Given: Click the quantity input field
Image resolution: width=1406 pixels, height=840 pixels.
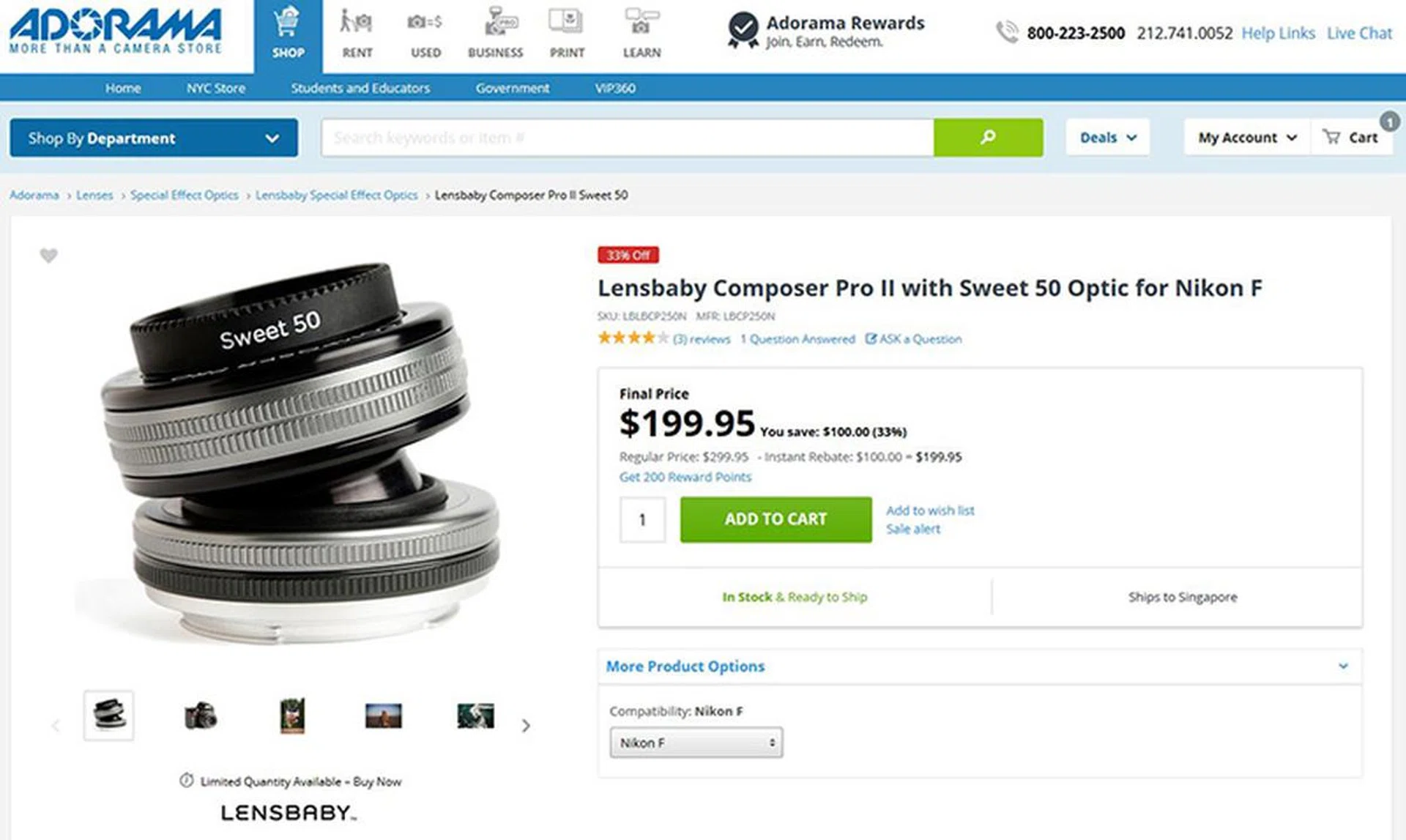Looking at the screenshot, I should point(642,520).
